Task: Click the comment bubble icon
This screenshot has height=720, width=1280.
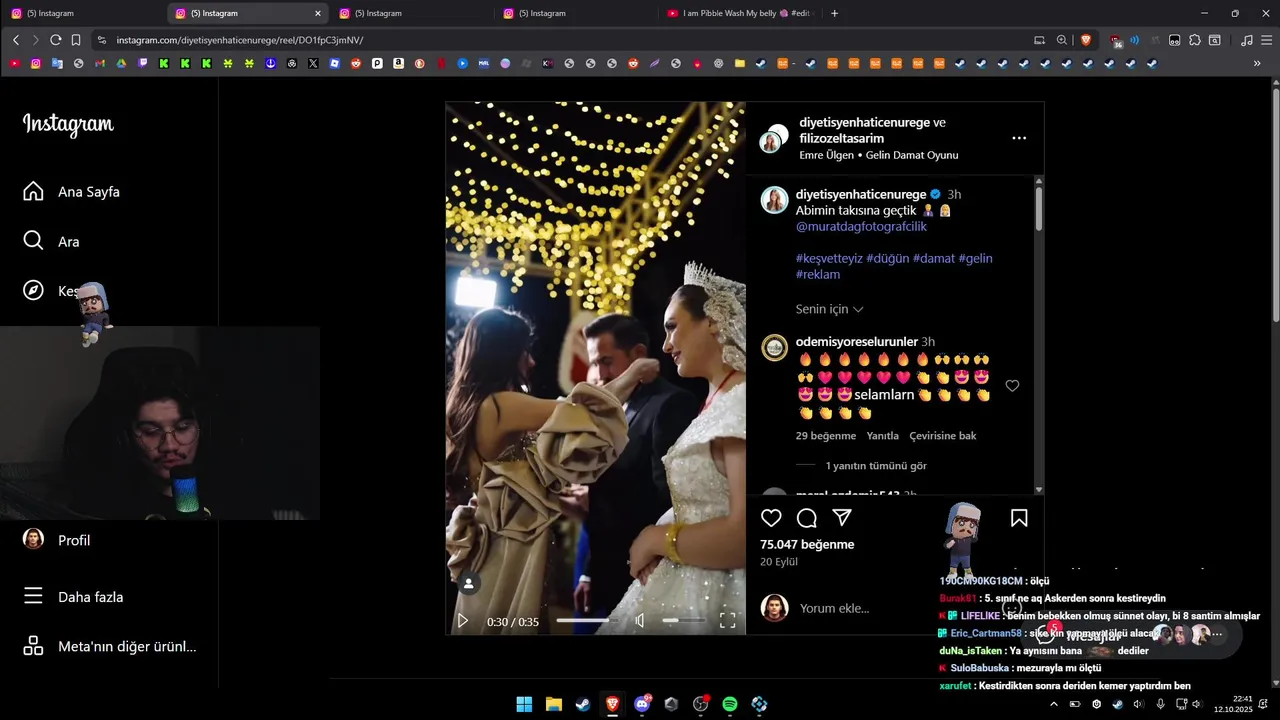Action: 807,518
